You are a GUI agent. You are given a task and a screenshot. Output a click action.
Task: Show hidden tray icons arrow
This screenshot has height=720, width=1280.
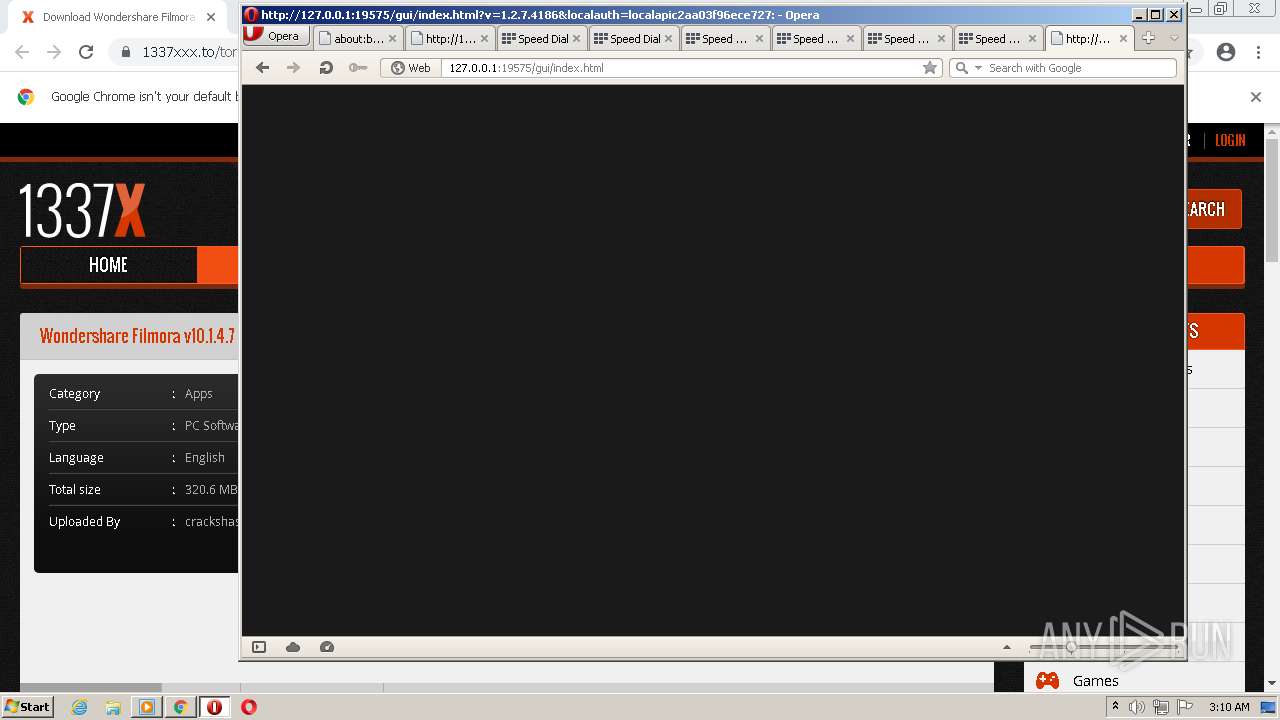click(1115, 707)
